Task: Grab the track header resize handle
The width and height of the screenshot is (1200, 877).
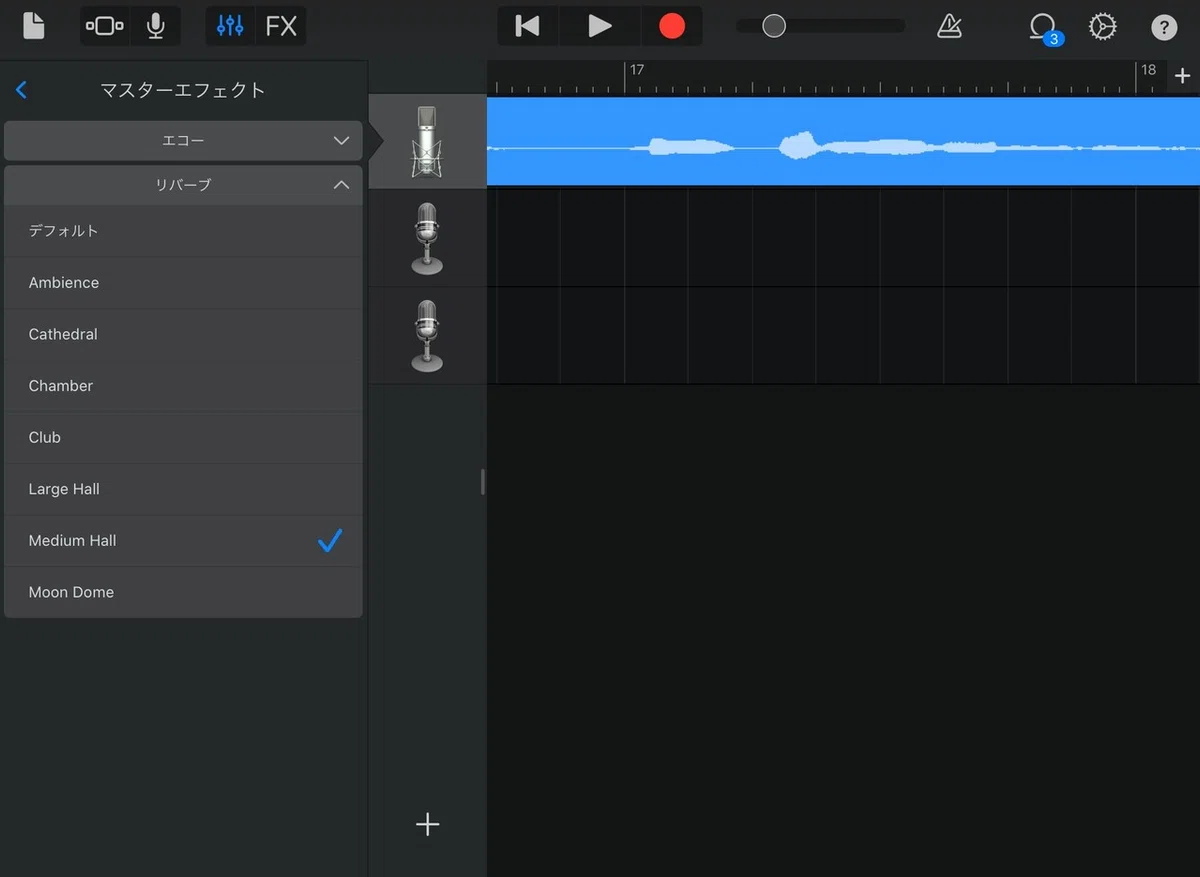Action: pyautogui.click(x=482, y=482)
